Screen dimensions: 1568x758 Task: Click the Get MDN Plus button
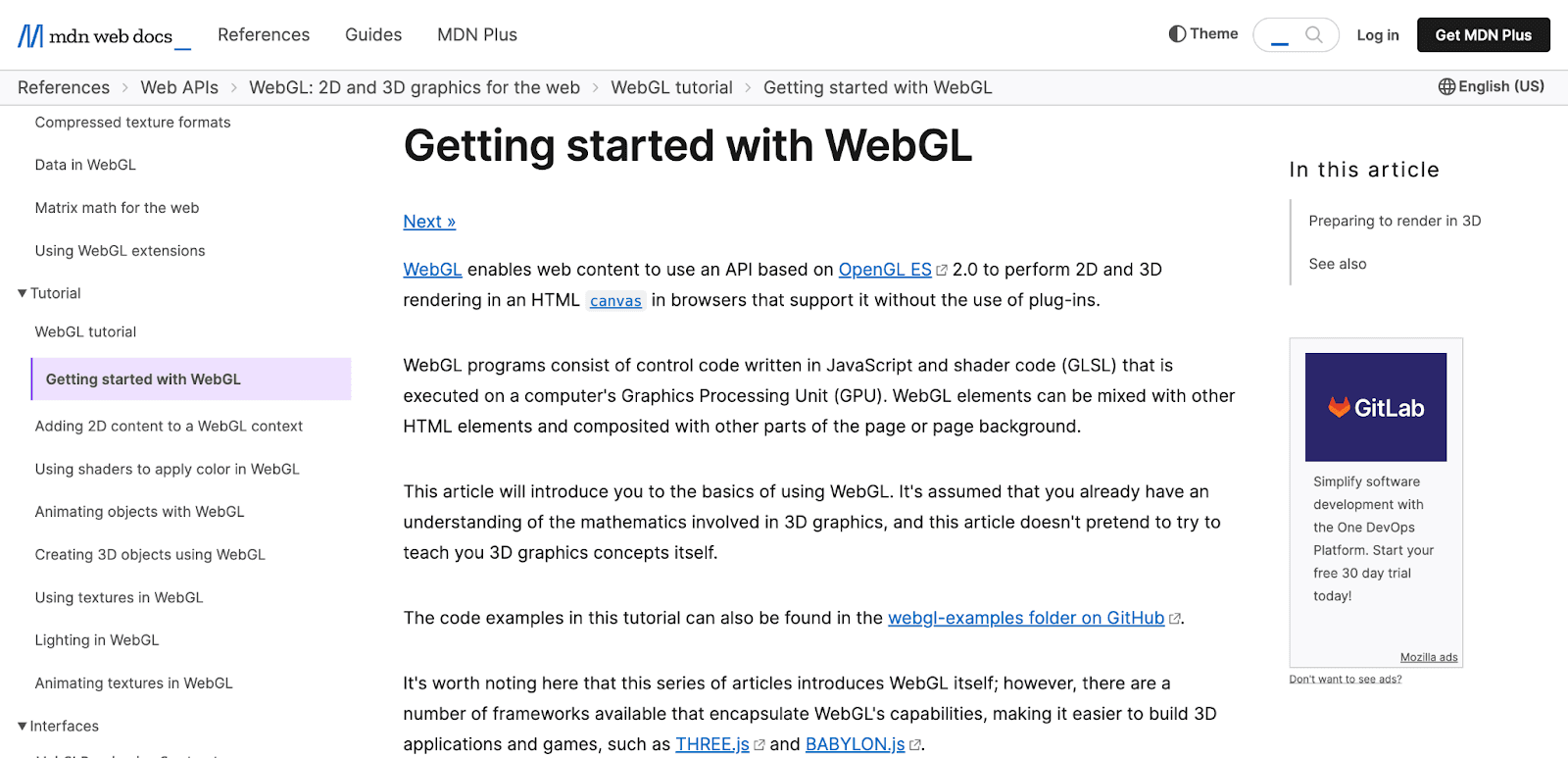1483,35
